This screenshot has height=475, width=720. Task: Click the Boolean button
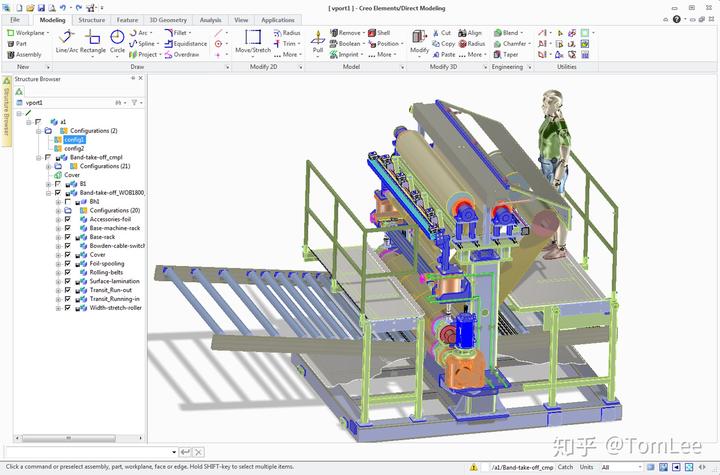coord(346,44)
